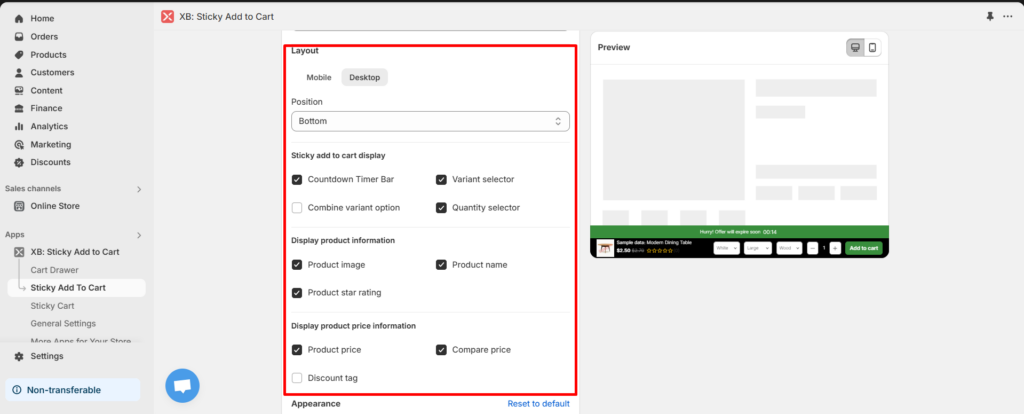Switch preview to desktop view icon
The height and width of the screenshot is (414, 1024).
pos(855,48)
